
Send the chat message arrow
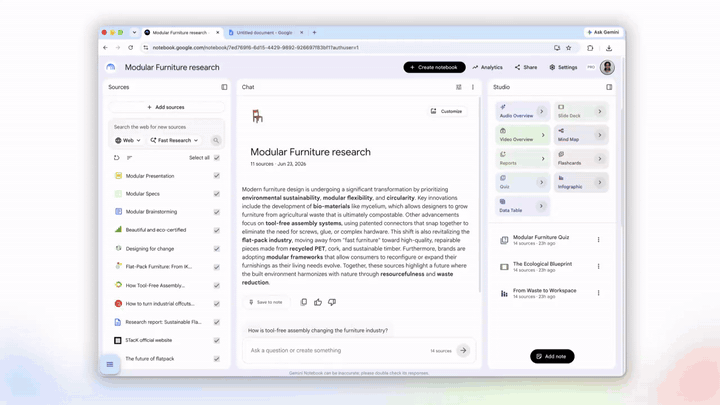click(463, 350)
